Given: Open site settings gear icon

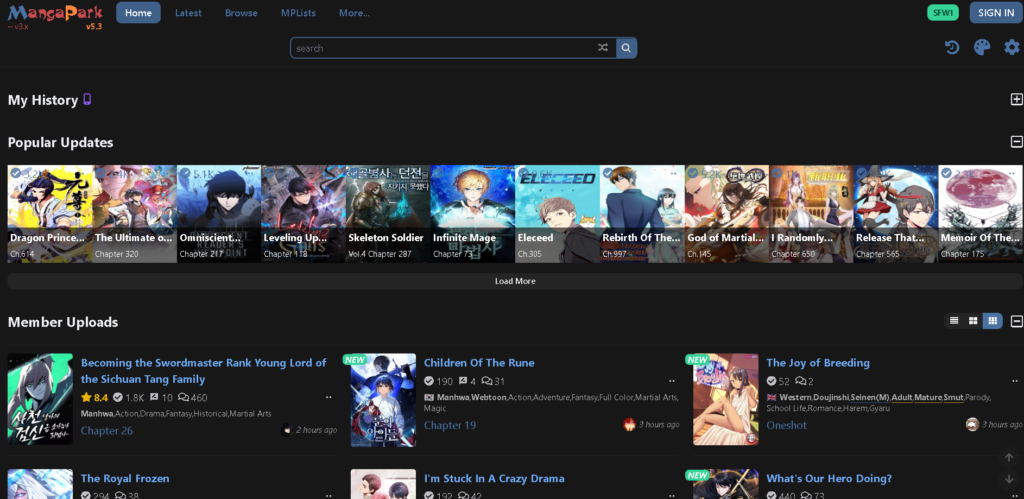Looking at the screenshot, I should [x=1012, y=48].
